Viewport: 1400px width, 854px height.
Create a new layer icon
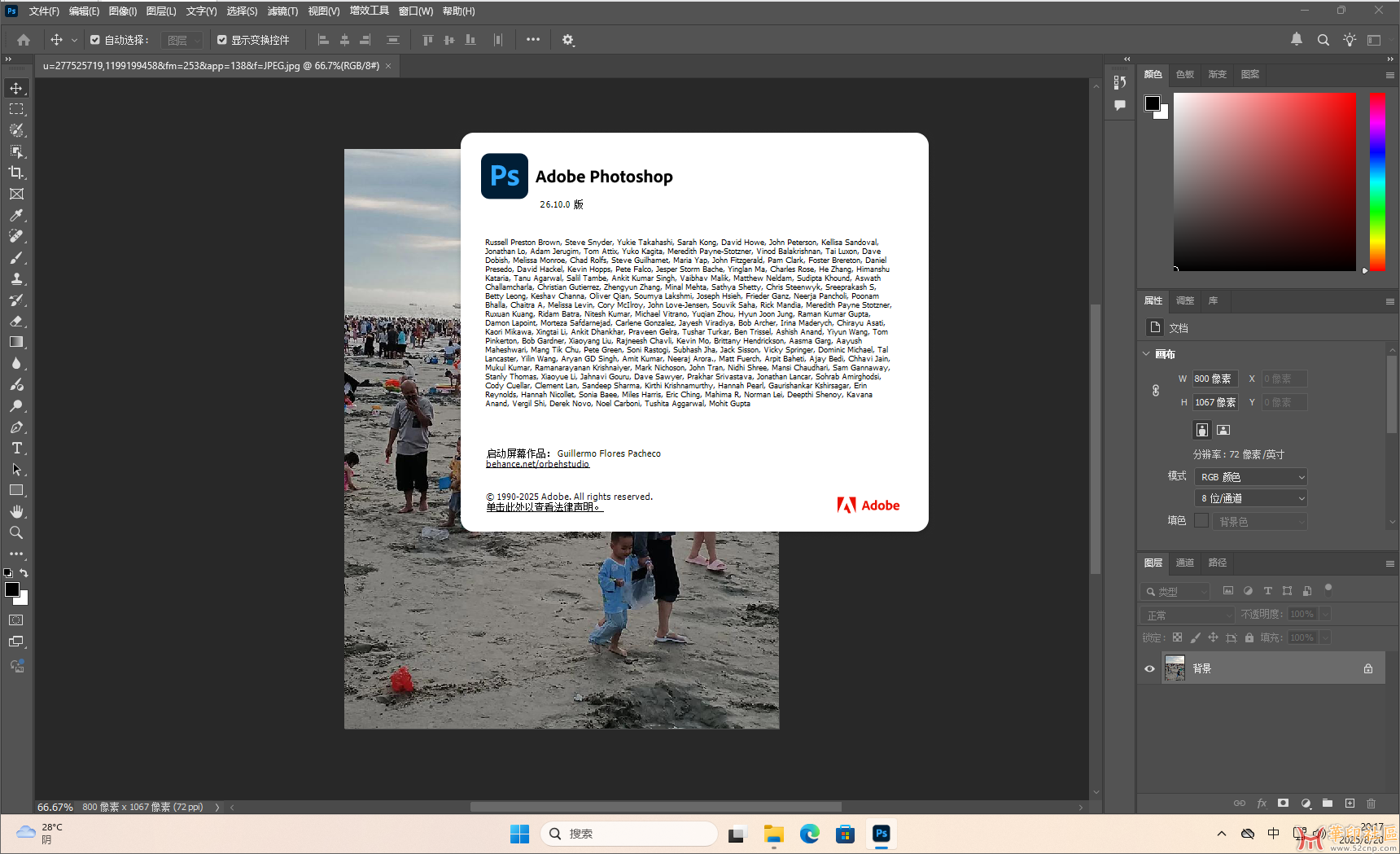click(1350, 804)
